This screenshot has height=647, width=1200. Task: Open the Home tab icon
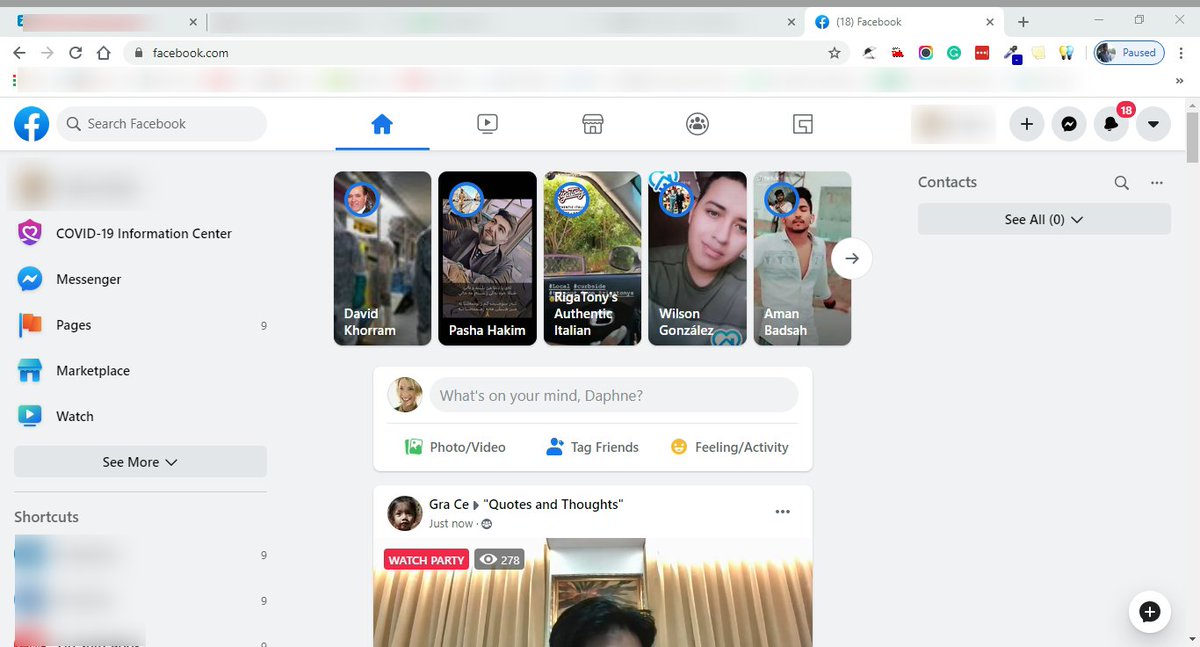point(382,124)
